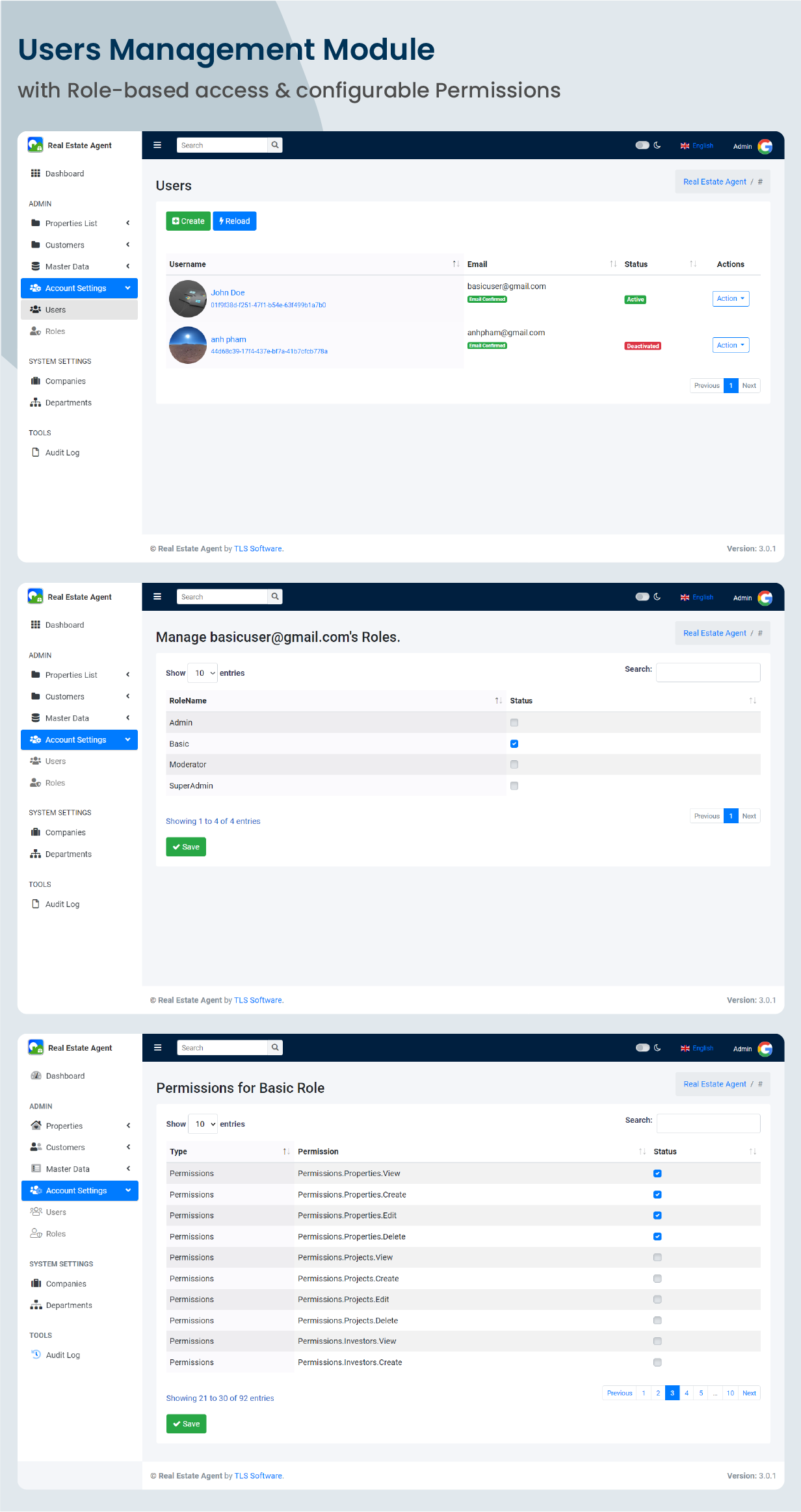
Task: Enable the Permissions.Projects.View checkbox
Action: tap(657, 1257)
